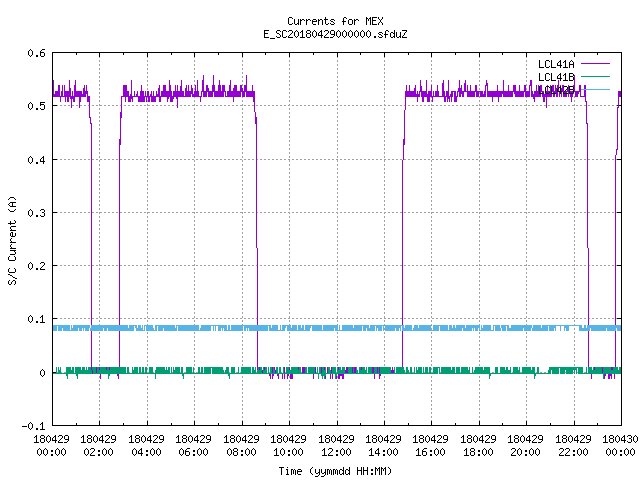Click the LCL41A legend label

click(556, 64)
